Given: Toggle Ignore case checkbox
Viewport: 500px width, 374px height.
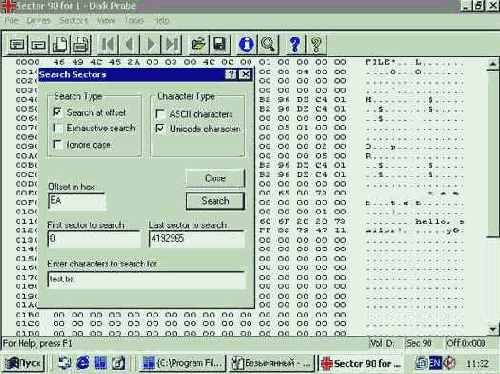Looking at the screenshot, I should tap(58, 144).
